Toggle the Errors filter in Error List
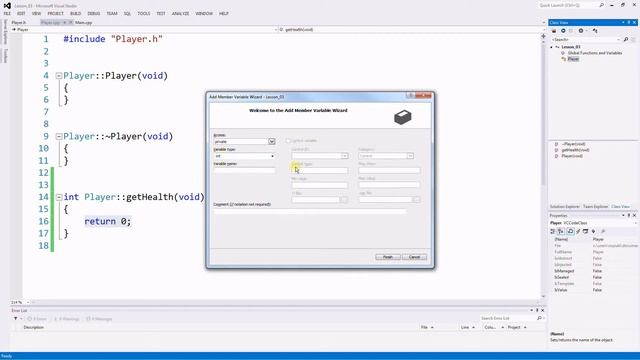 point(37,319)
